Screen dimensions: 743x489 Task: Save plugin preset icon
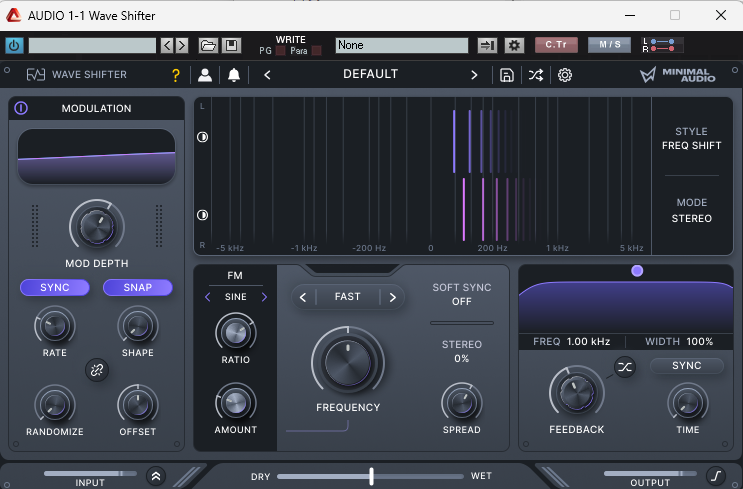coord(507,75)
